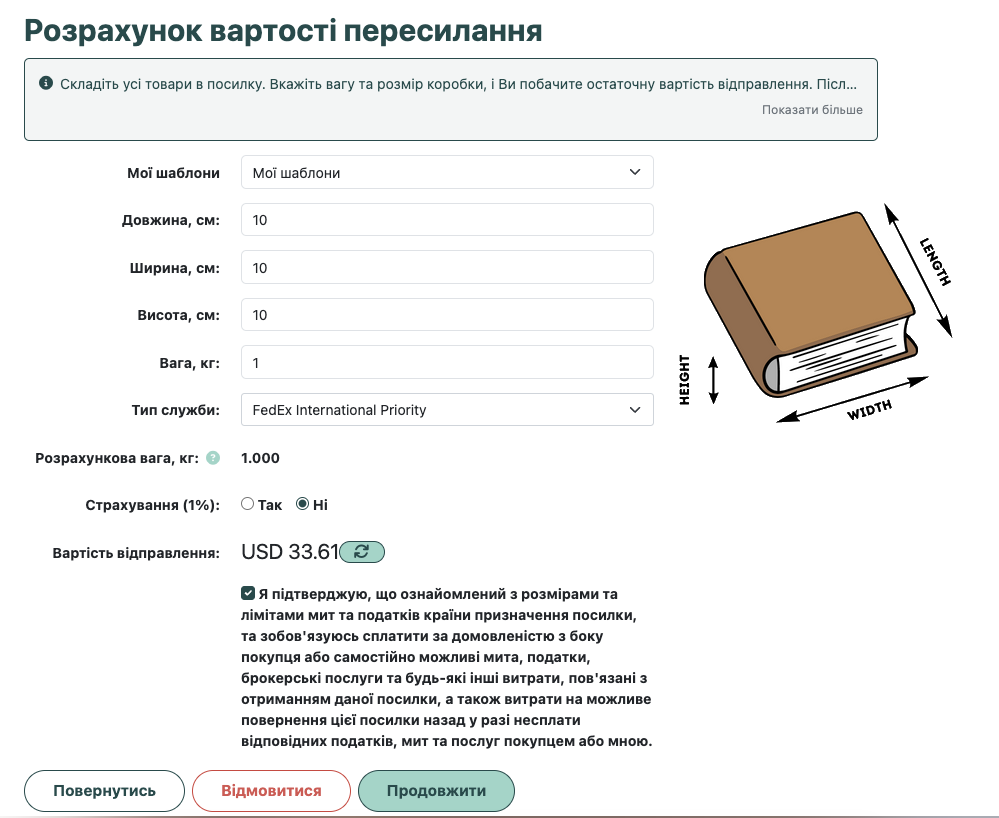Toggle the customs duties confirmation checkbox
This screenshot has height=818, width=999.
coord(248,593)
